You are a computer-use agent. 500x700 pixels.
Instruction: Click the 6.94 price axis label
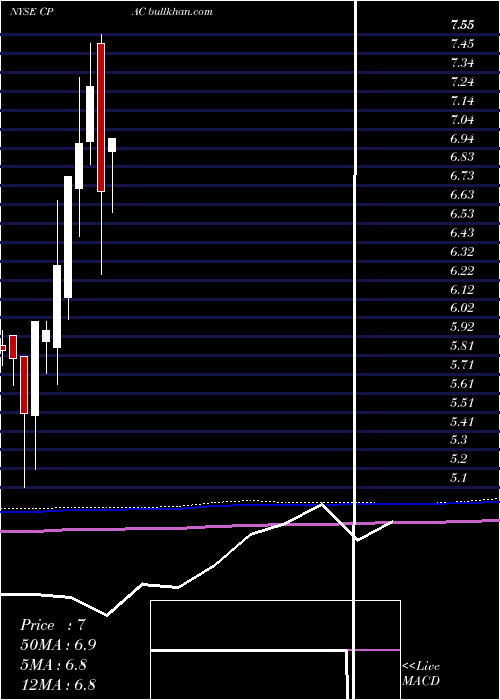(x=462, y=138)
